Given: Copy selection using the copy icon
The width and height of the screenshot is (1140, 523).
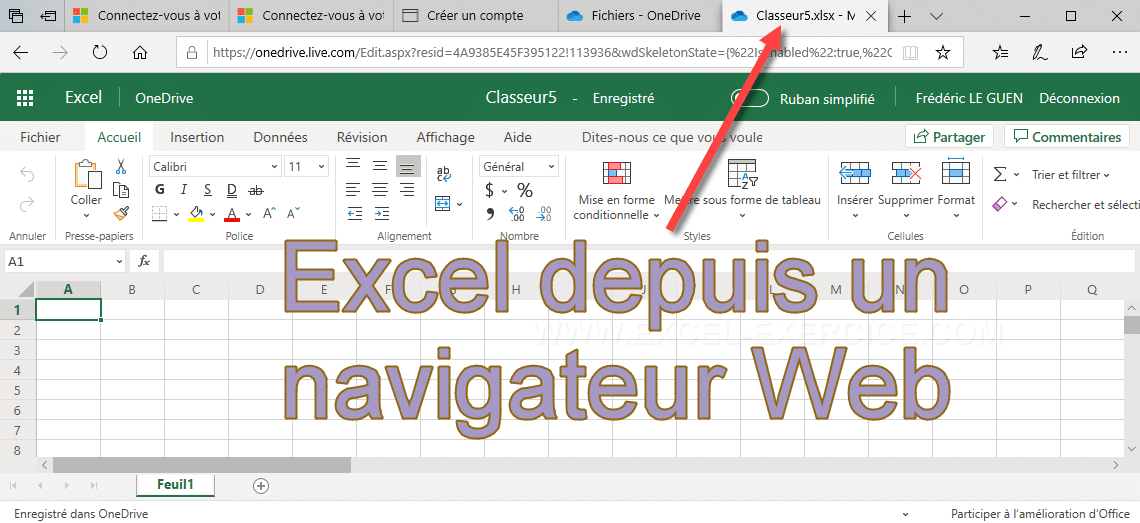Looking at the screenshot, I should [x=121, y=191].
